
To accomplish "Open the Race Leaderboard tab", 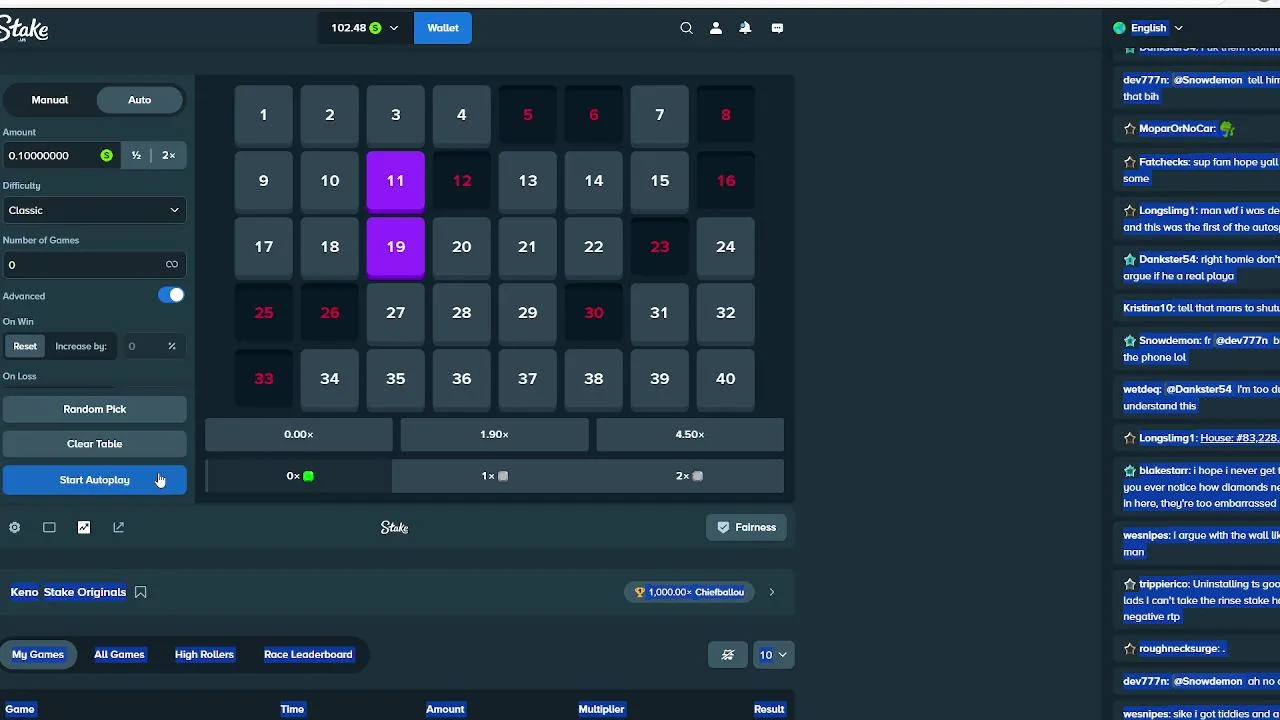I will point(308,655).
